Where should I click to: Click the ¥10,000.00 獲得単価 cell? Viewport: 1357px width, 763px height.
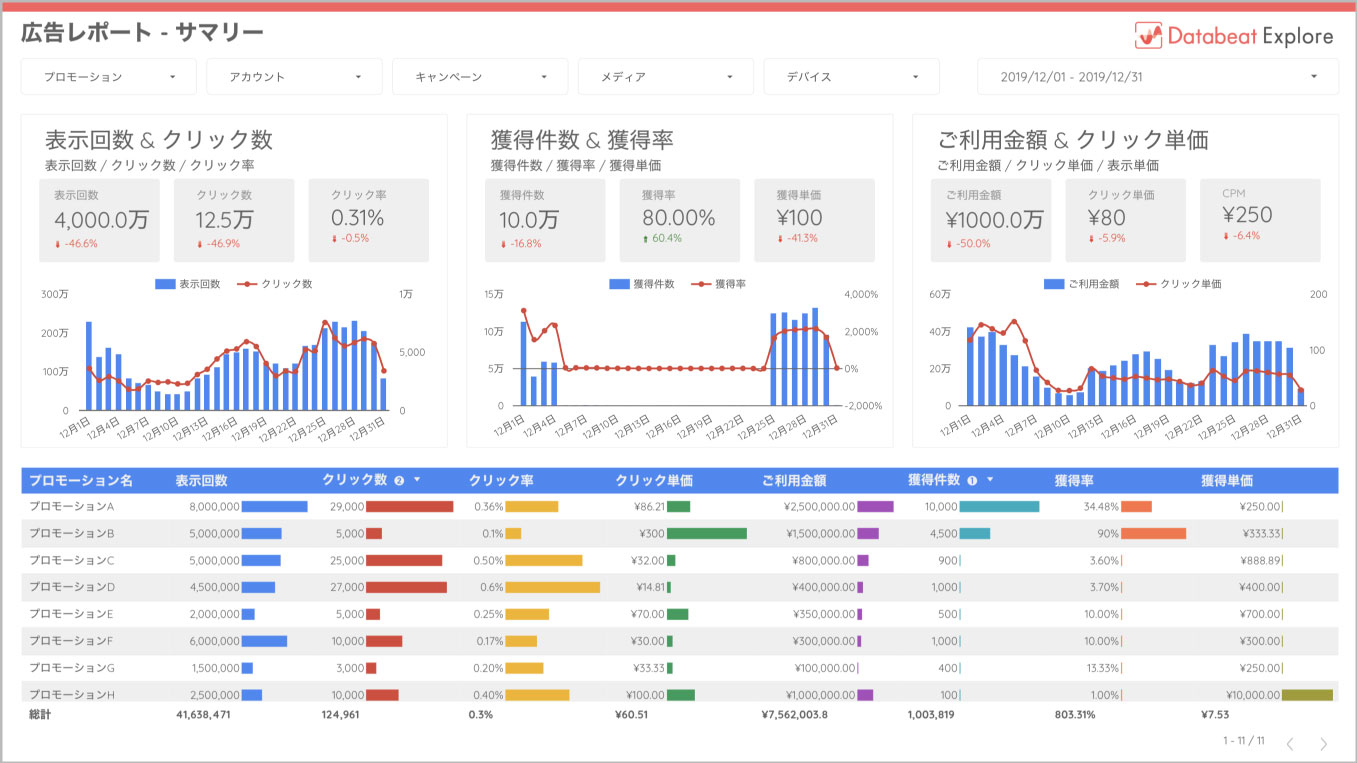1254,695
